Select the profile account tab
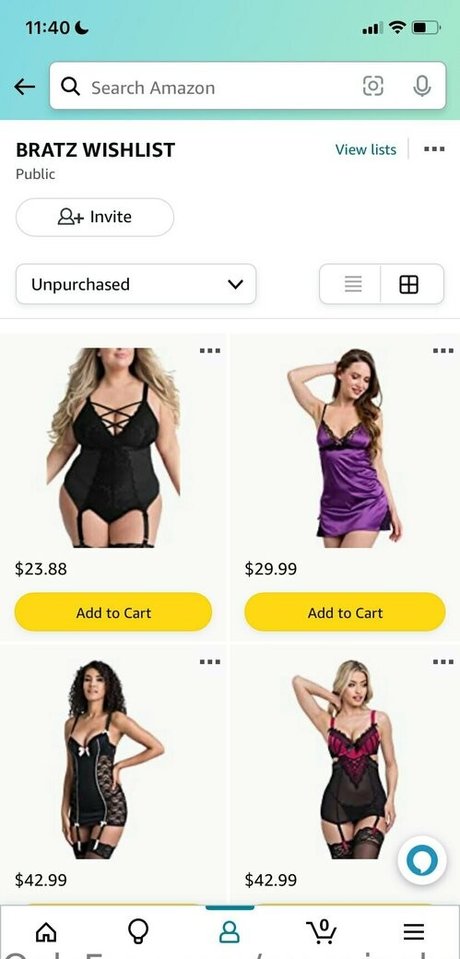 229,931
